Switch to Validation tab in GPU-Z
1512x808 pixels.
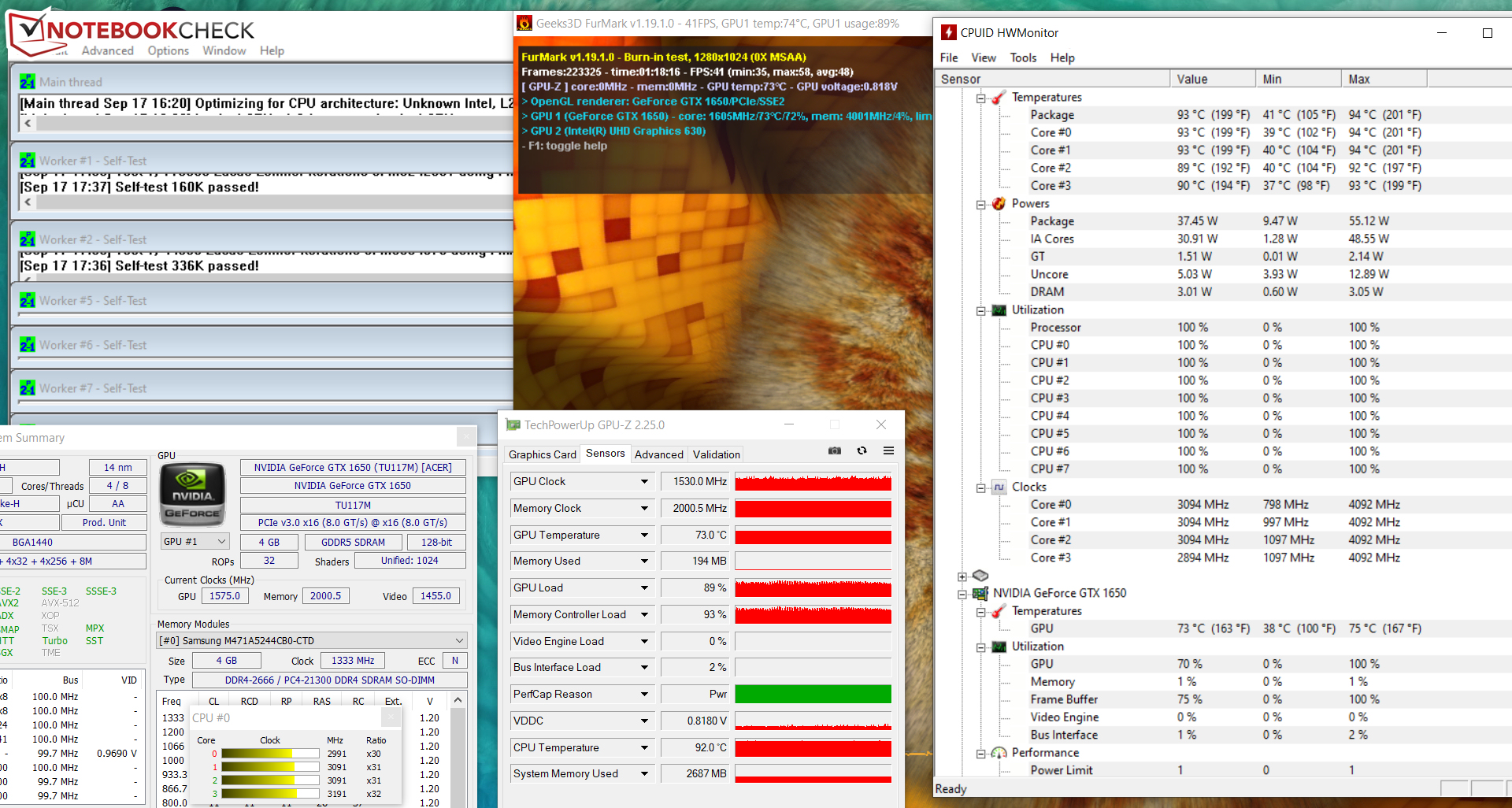(716, 454)
